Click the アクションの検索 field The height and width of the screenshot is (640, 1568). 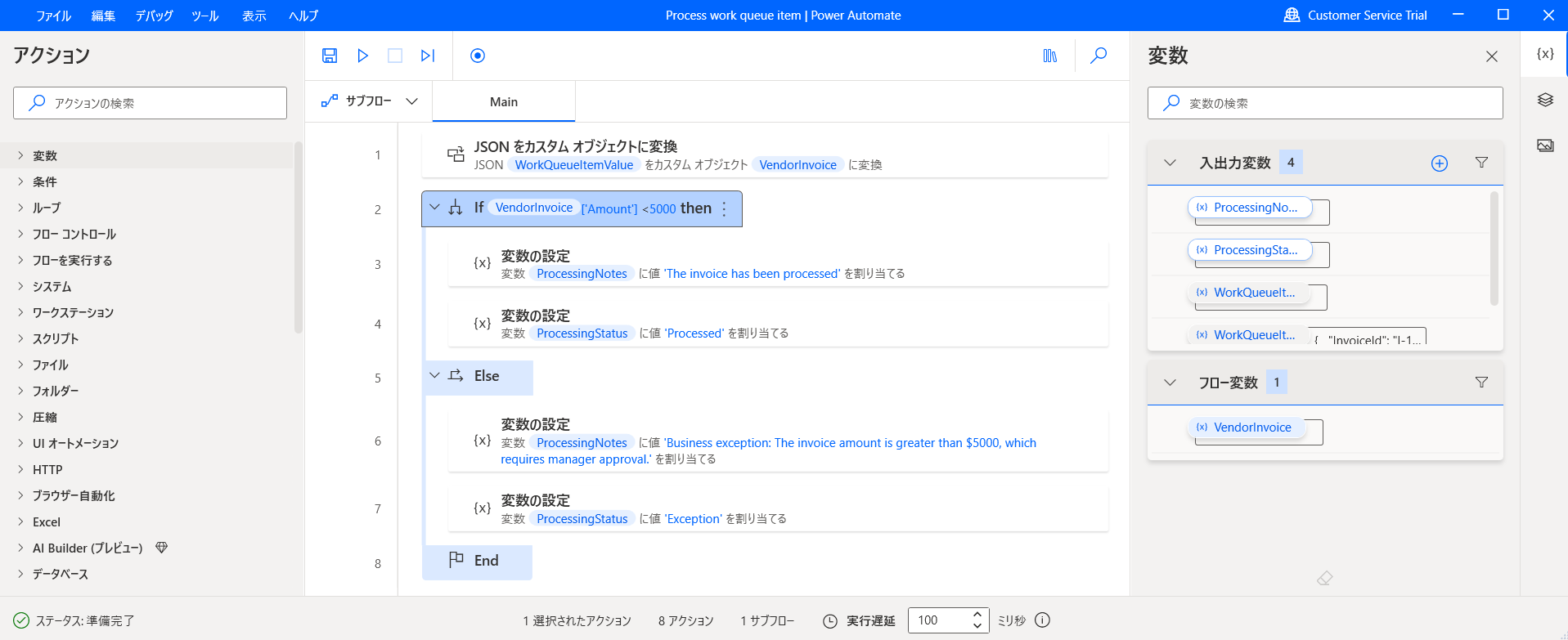tap(150, 103)
